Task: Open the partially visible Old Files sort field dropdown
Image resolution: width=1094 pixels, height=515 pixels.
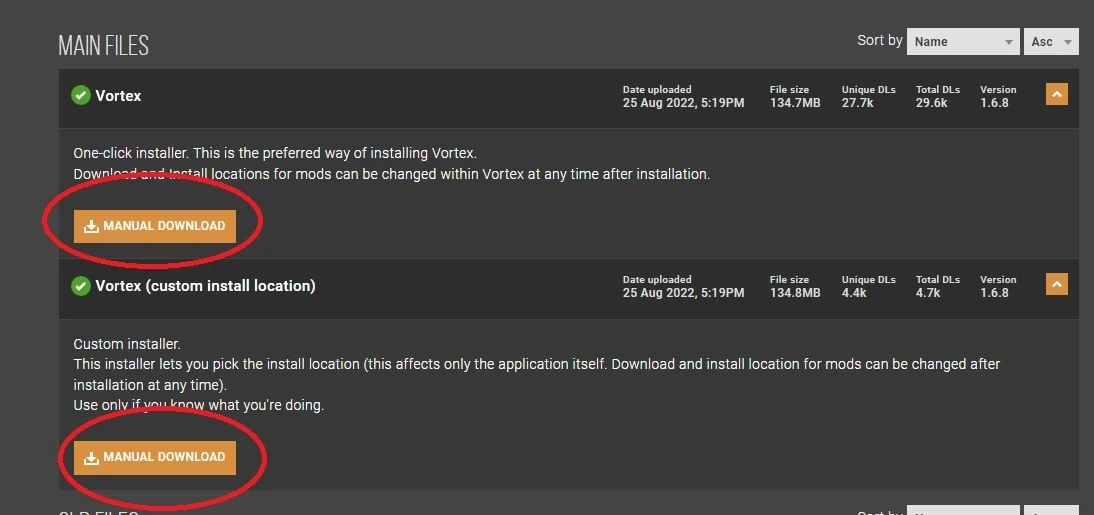Action: (x=963, y=511)
